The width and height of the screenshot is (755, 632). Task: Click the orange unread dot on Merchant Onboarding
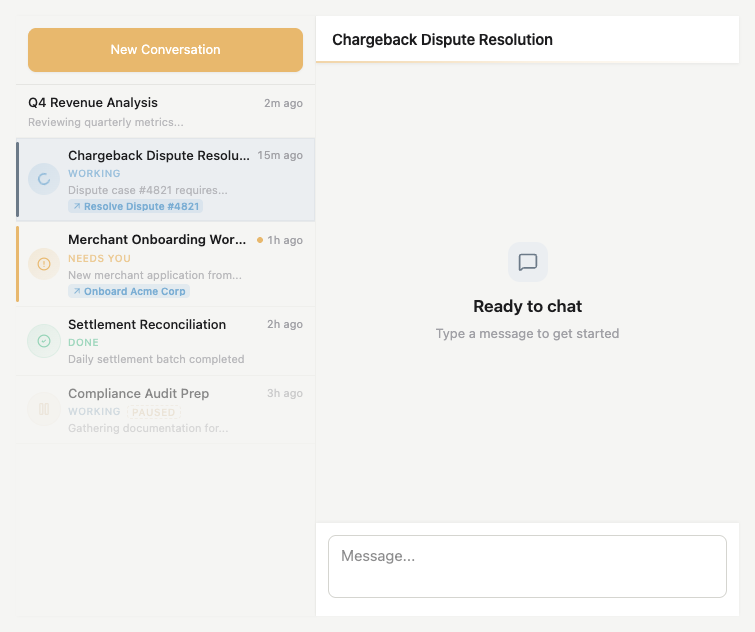260,240
